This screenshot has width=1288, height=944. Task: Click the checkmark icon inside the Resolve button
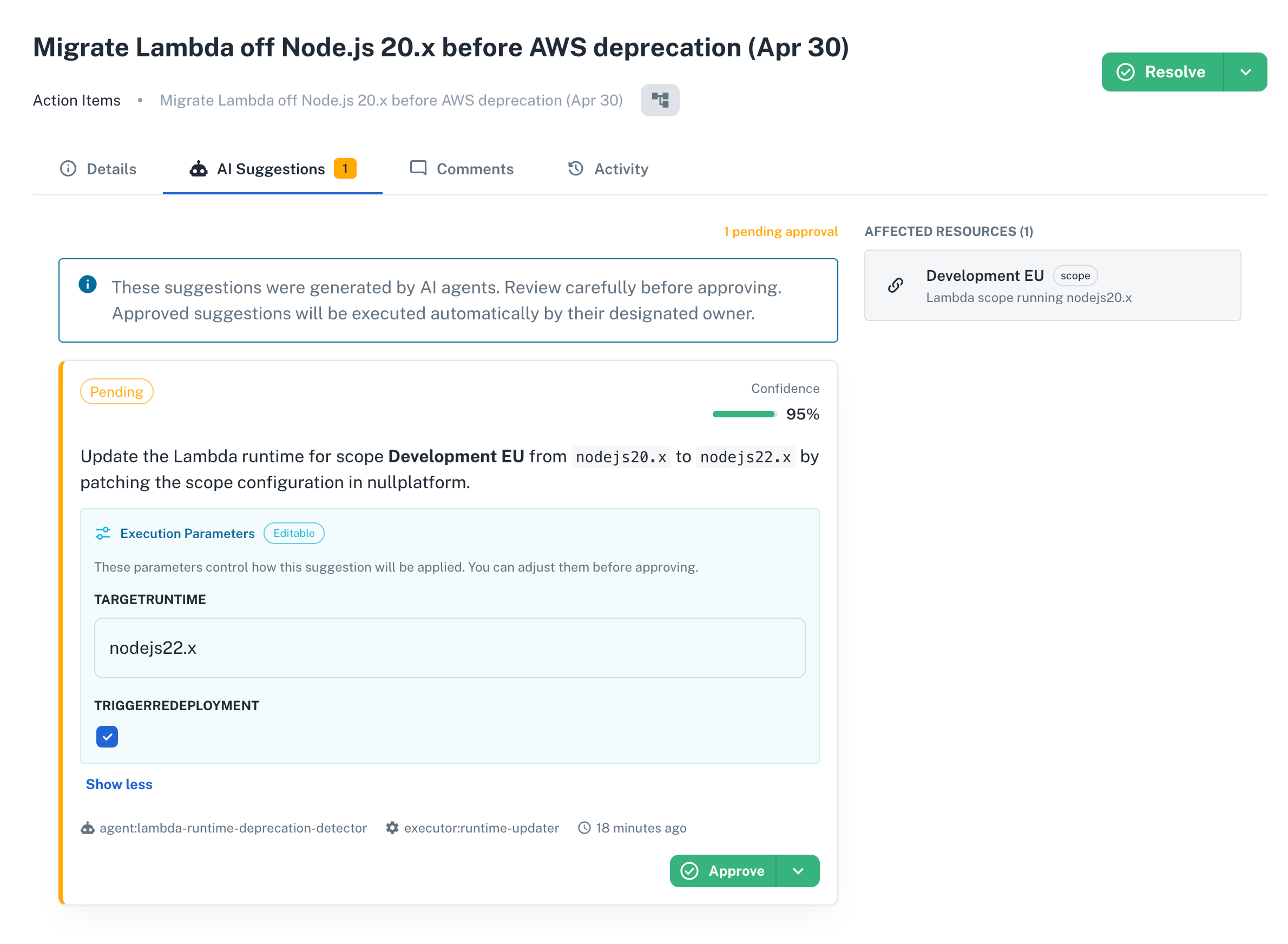(x=1125, y=71)
